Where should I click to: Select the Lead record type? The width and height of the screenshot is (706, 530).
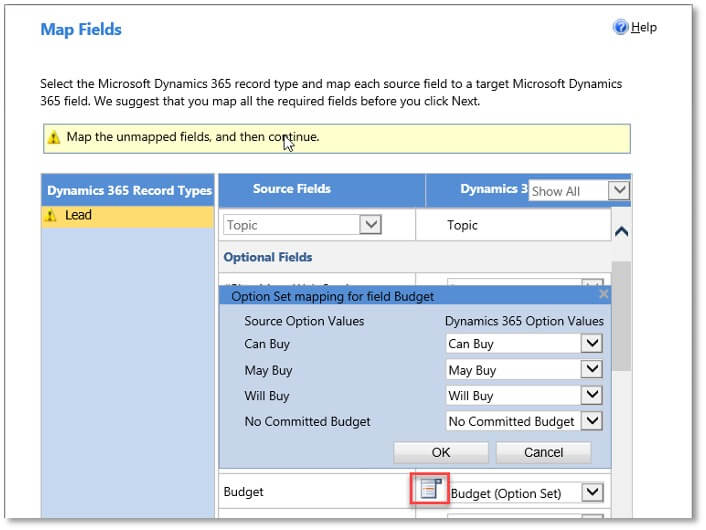pos(127,216)
